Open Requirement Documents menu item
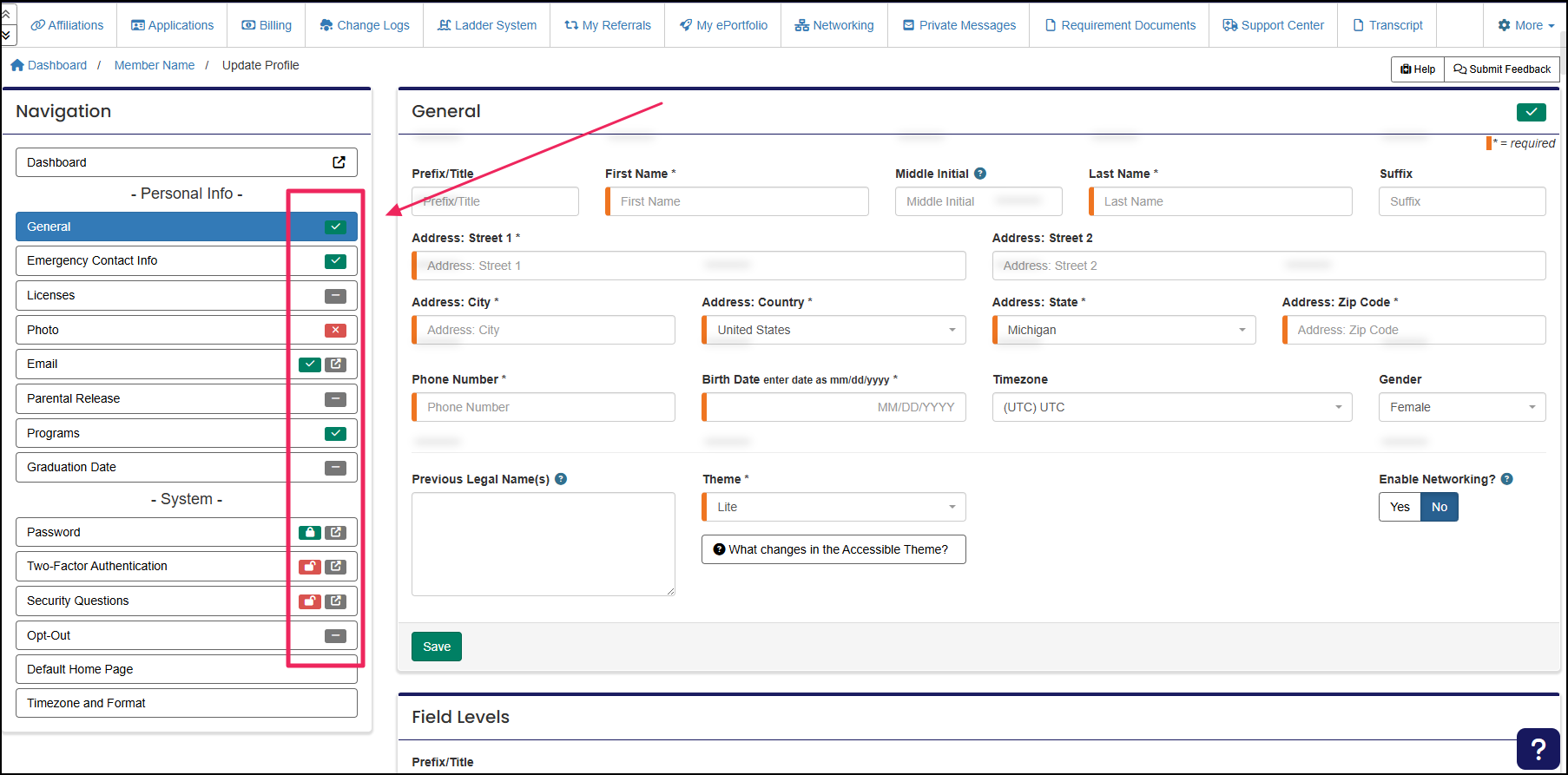Screen dimensions: 1568x775 tap(1120, 25)
